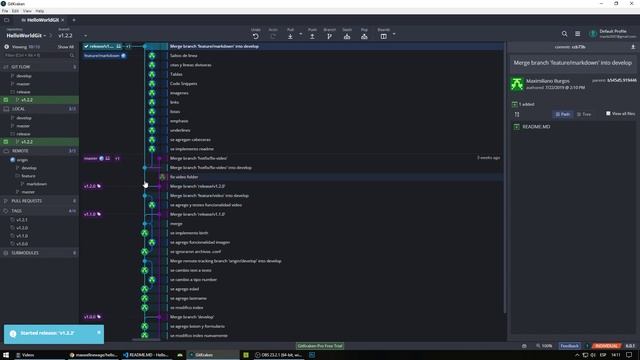Select commit 'Code Snippets'
This screenshot has height=360, width=640.
coord(183,84)
